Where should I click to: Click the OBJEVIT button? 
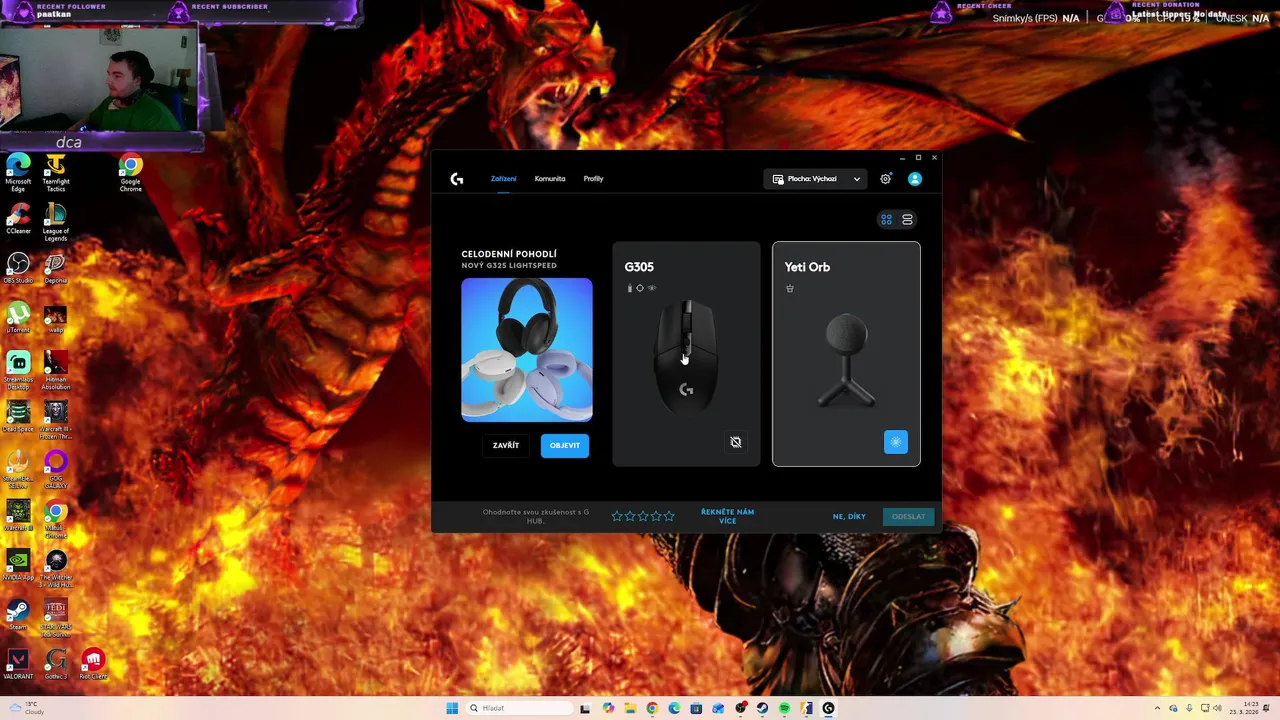(x=565, y=445)
